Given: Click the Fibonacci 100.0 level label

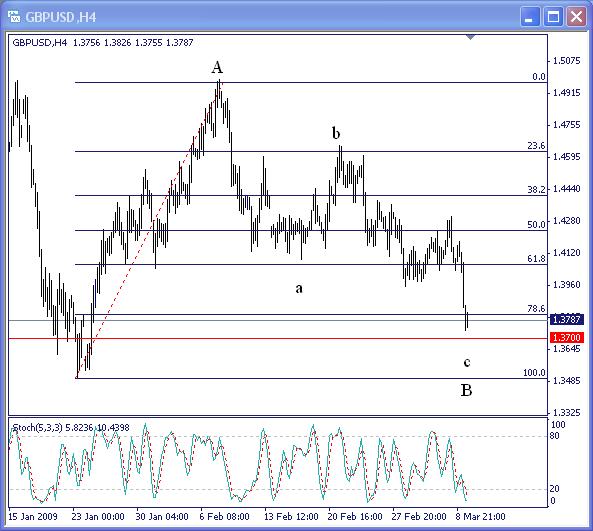Looking at the screenshot, I should tap(534, 373).
